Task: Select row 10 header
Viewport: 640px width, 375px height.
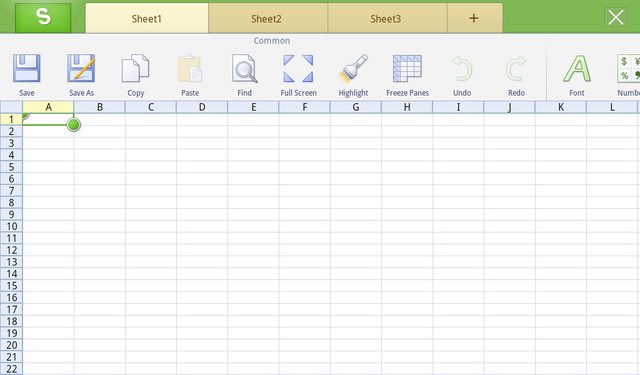Action: point(11,226)
